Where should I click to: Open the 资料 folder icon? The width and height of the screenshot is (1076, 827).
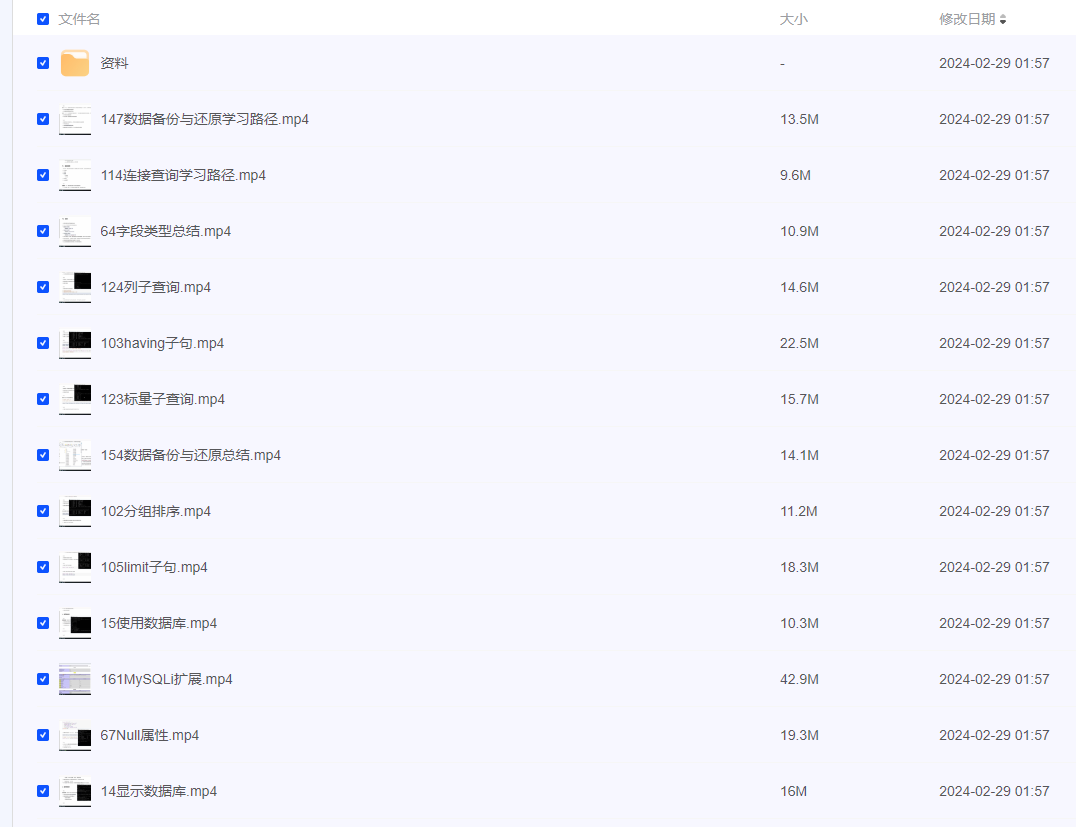tap(75, 63)
